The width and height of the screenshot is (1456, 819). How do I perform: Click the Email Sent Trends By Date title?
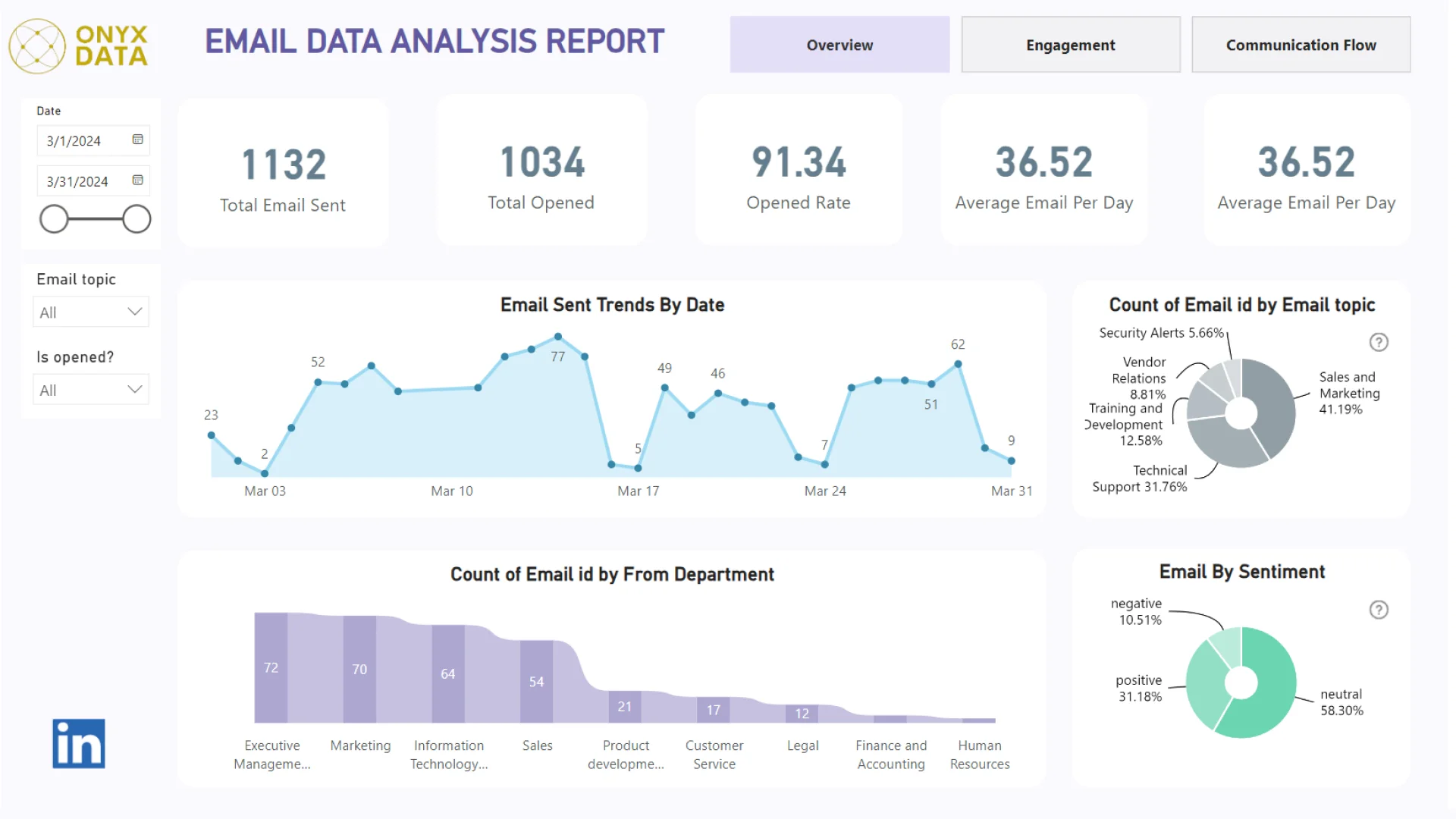pos(612,305)
